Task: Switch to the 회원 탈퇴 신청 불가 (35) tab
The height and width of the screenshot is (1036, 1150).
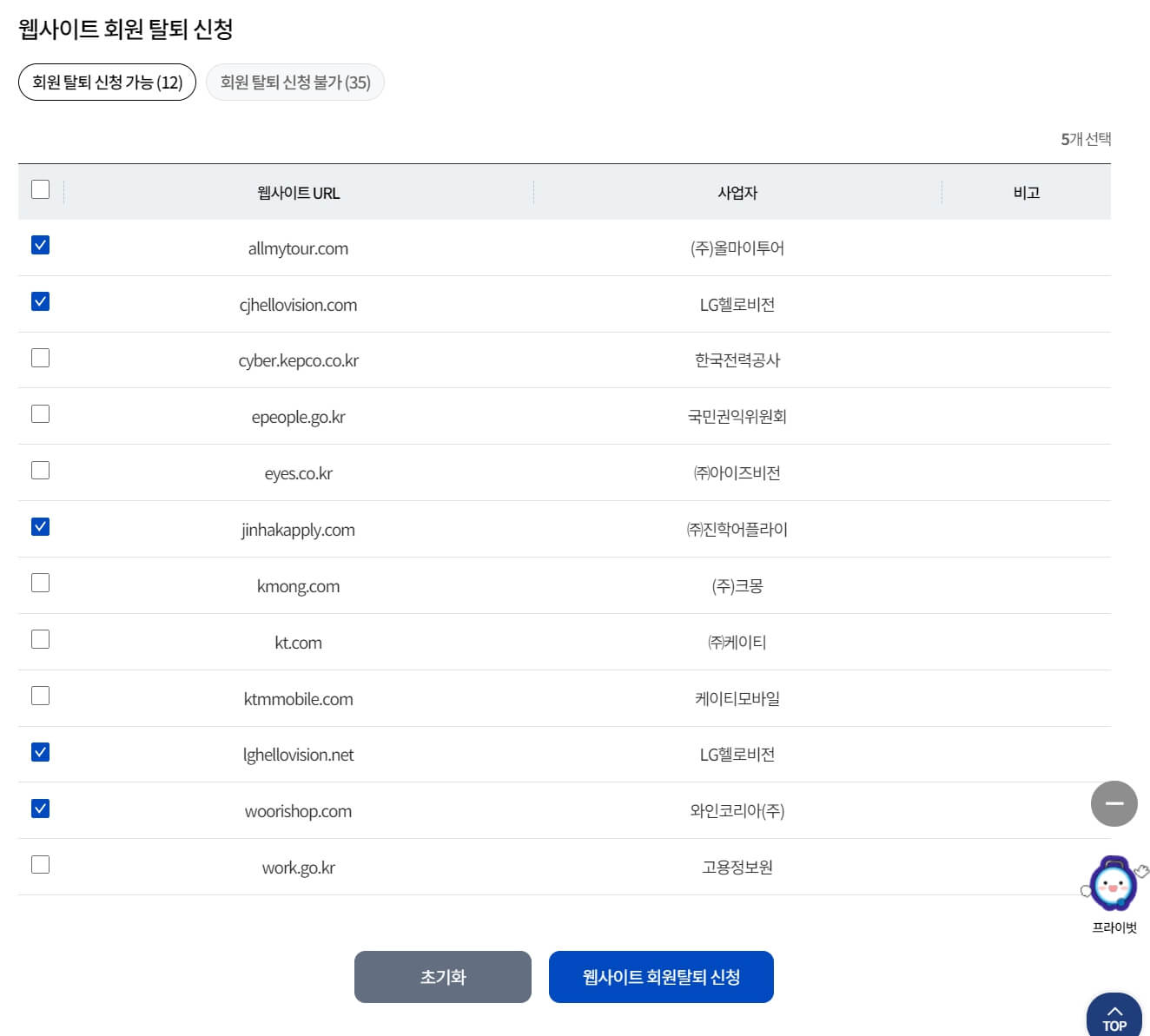Action: [294, 82]
